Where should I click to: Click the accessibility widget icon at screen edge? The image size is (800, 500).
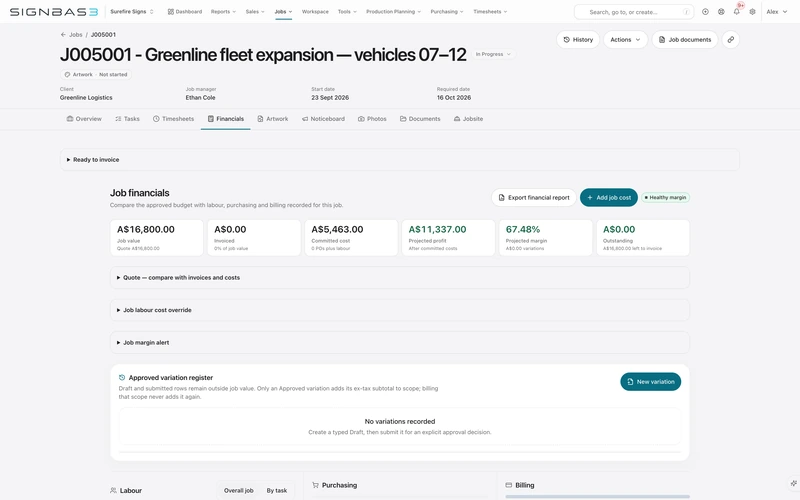[793, 483]
